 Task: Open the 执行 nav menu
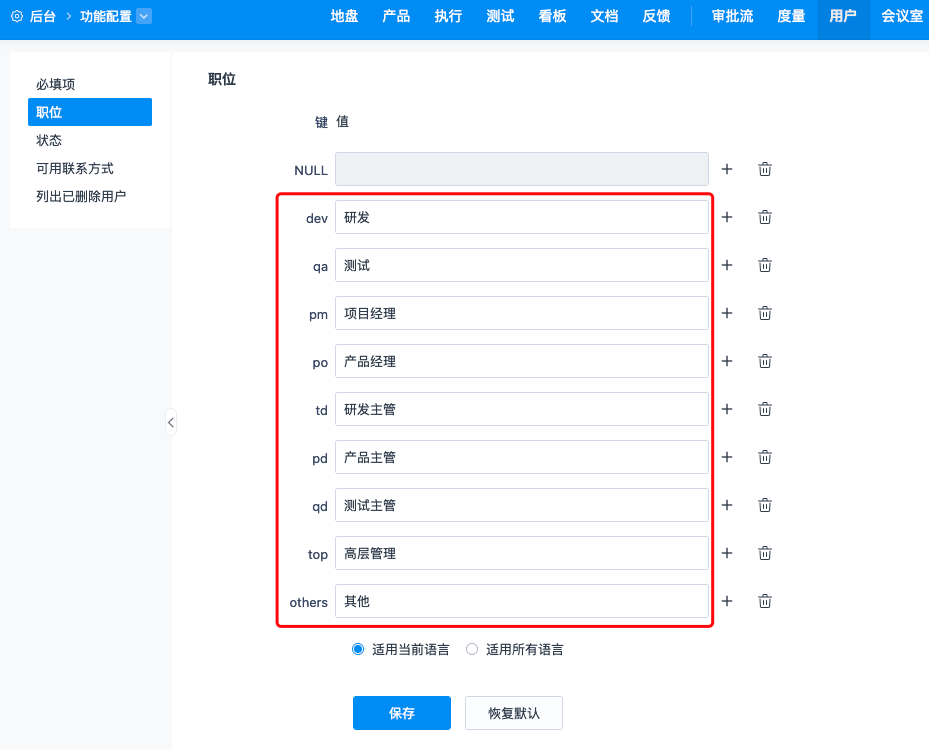[x=449, y=17]
